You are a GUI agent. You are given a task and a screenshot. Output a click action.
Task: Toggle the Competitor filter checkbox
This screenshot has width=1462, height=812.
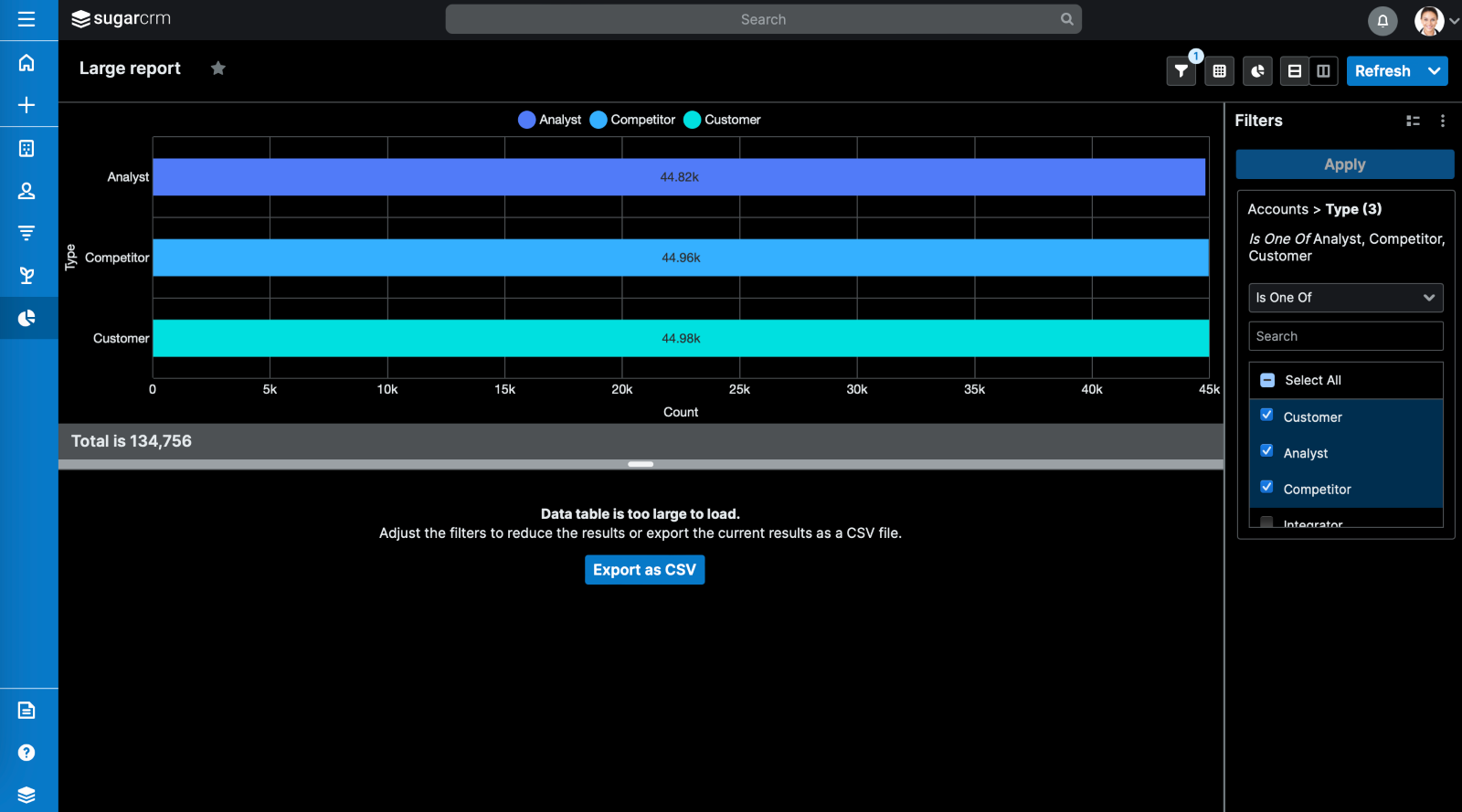[1266, 487]
